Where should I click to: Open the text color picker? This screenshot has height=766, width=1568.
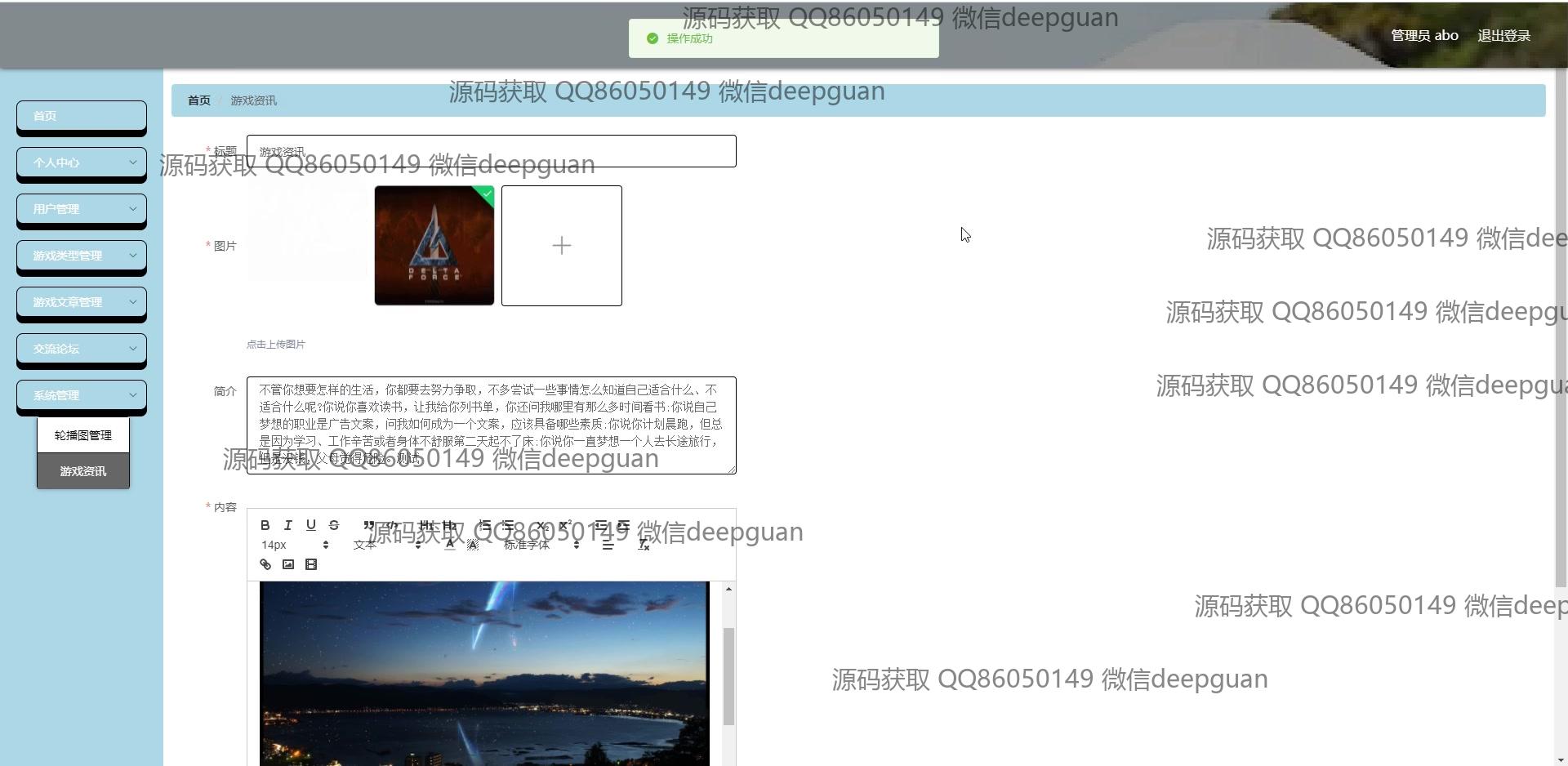coord(450,545)
